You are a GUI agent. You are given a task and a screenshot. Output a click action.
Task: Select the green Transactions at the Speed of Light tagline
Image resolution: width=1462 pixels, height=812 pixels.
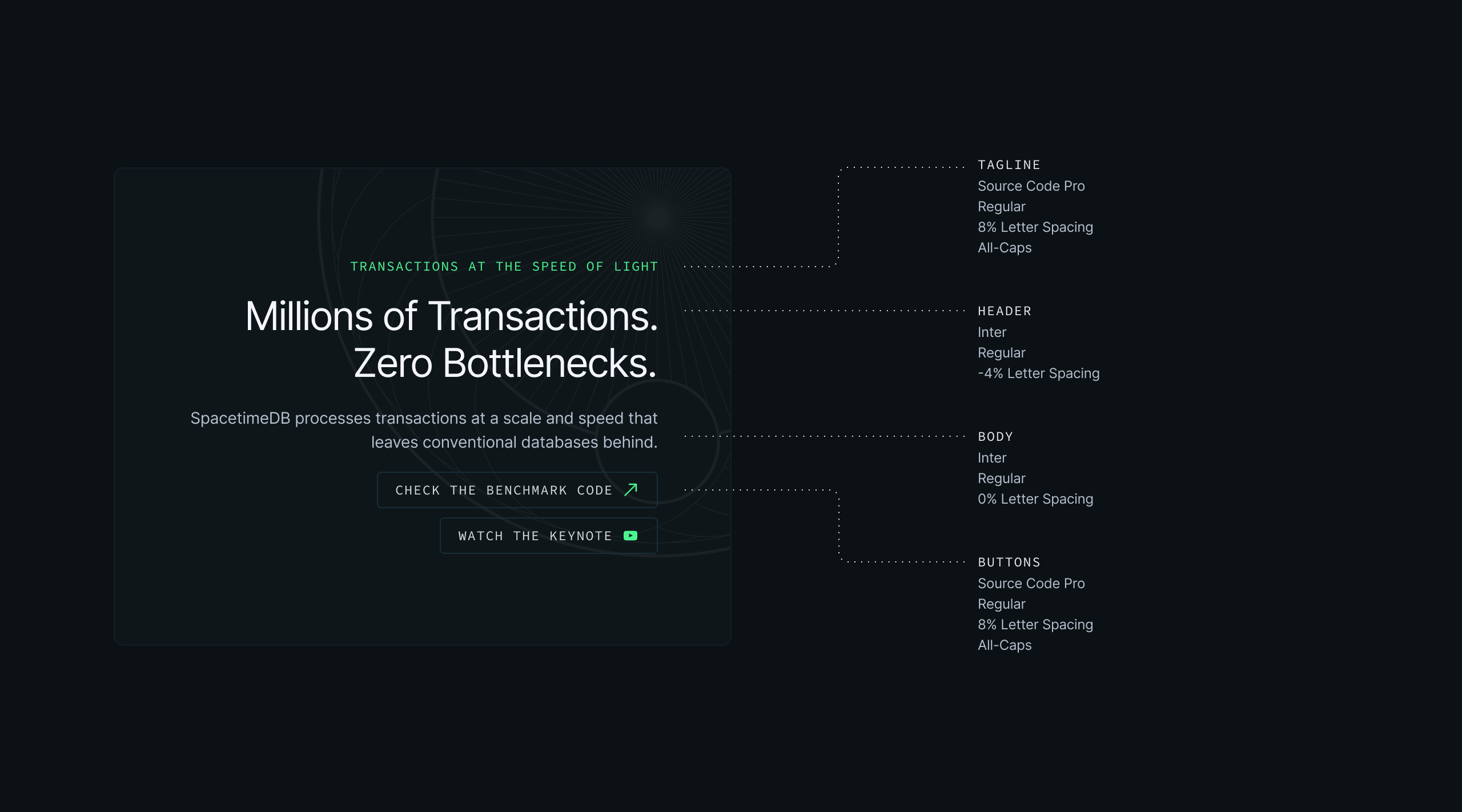pyautogui.click(x=504, y=267)
